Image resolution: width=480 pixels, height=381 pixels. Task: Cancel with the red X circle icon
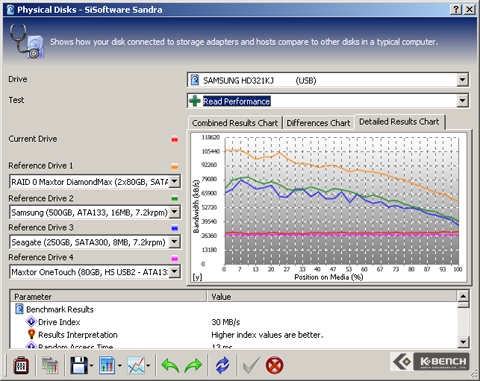pyautogui.click(x=274, y=365)
